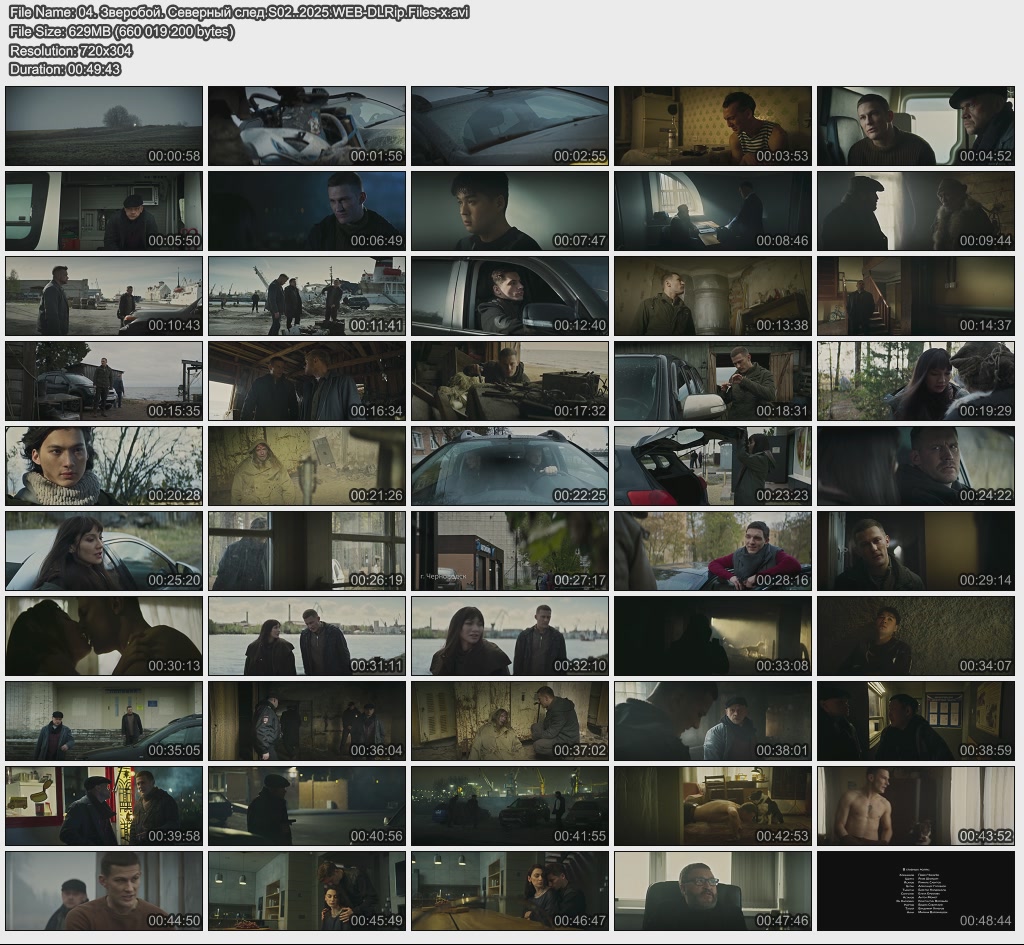Open the silhouette frame at 00:30:13
This screenshot has width=1024, height=945.
click(x=104, y=636)
